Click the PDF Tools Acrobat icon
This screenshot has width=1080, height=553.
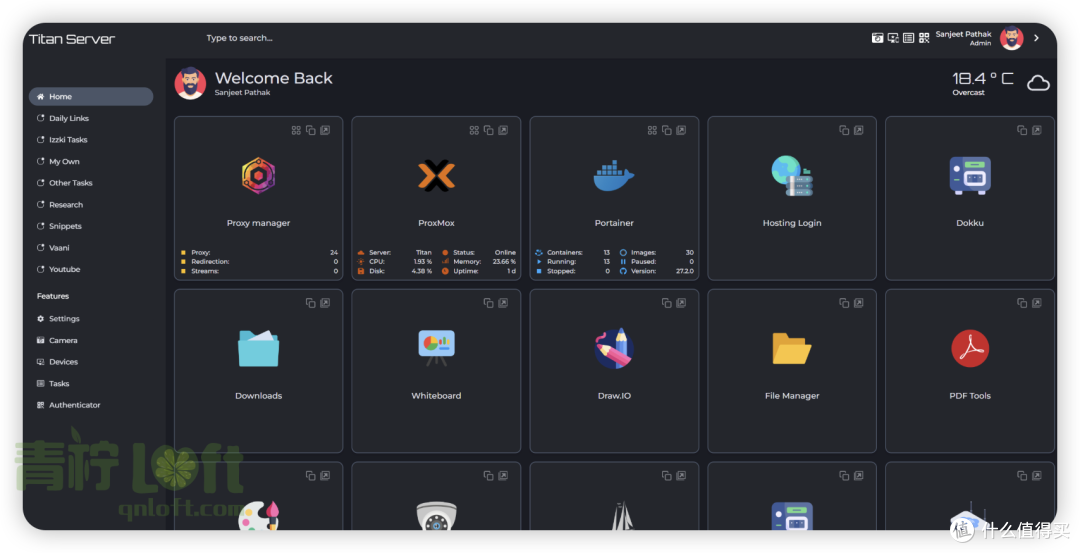[x=970, y=348]
